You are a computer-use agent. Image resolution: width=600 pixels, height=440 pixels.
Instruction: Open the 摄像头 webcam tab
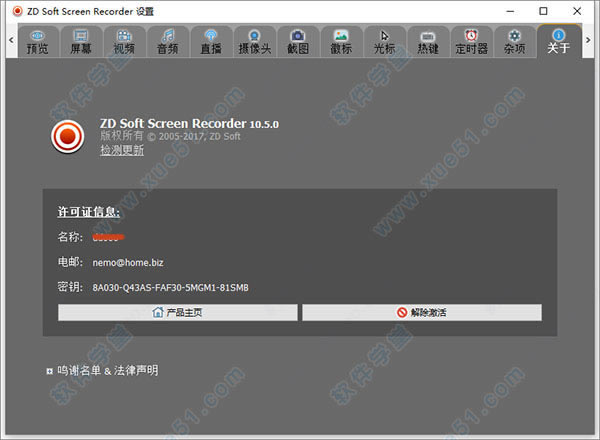coord(254,42)
